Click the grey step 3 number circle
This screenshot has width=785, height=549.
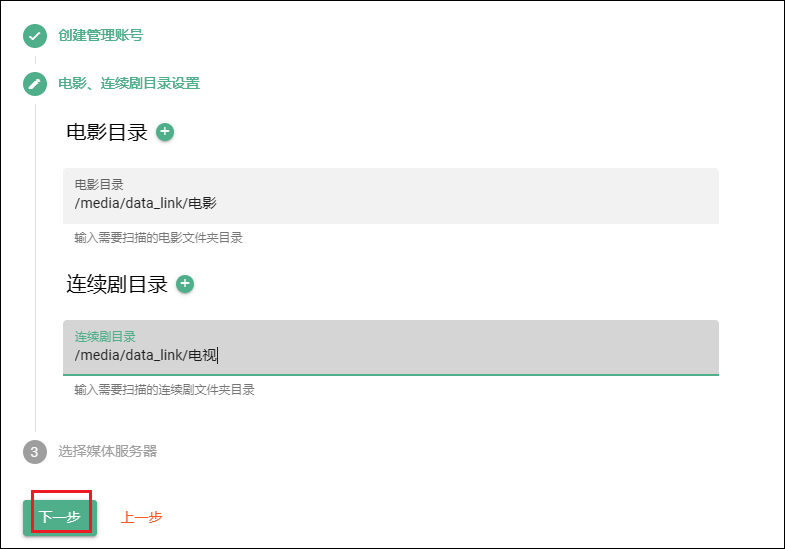(x=35, y=452)
